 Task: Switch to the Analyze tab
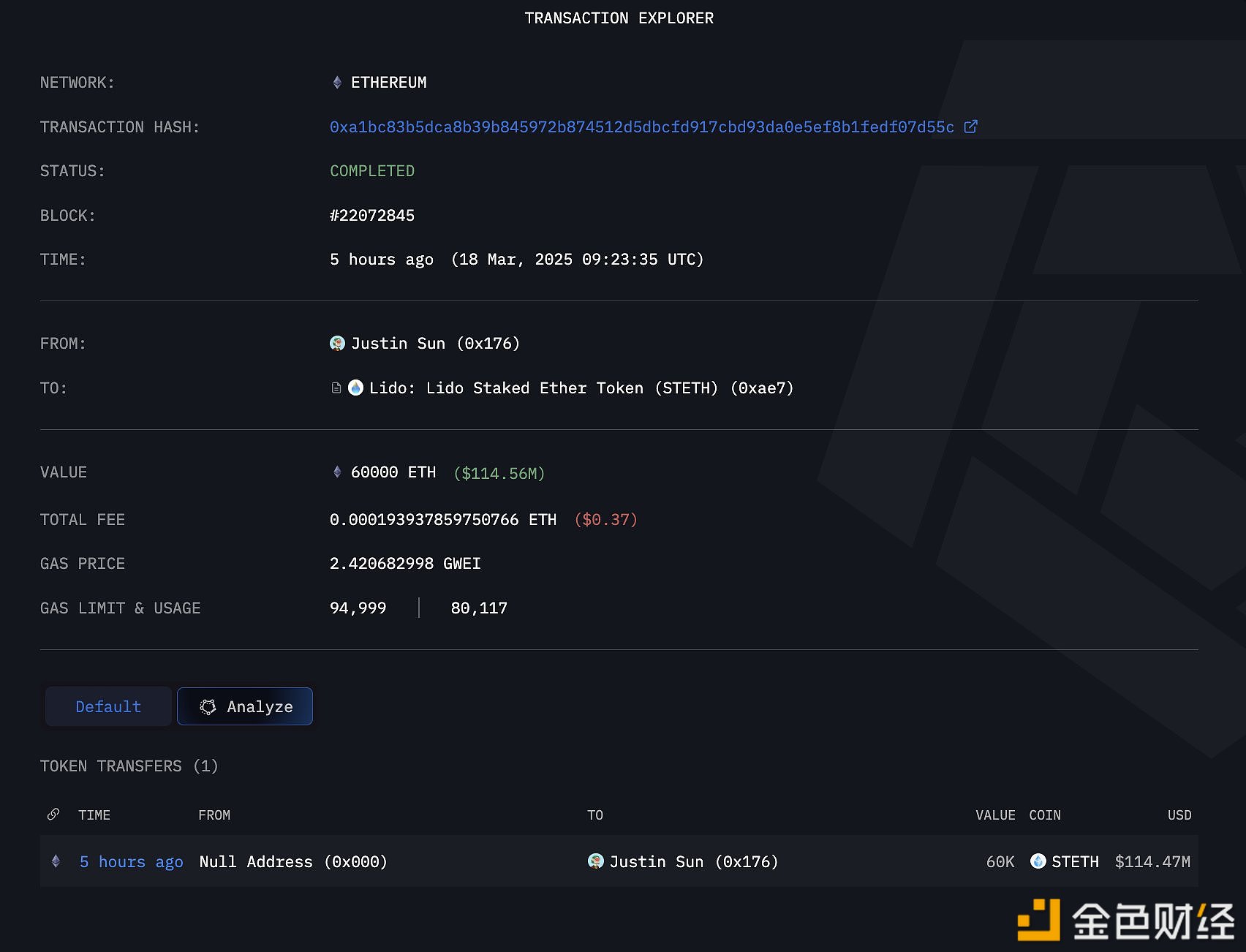[245, 706]
